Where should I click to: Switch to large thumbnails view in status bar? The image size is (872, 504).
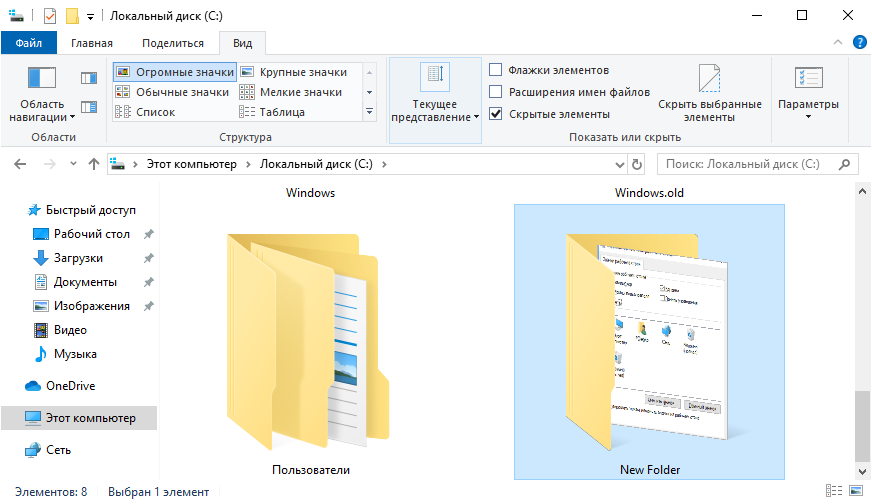click(854, 491)
